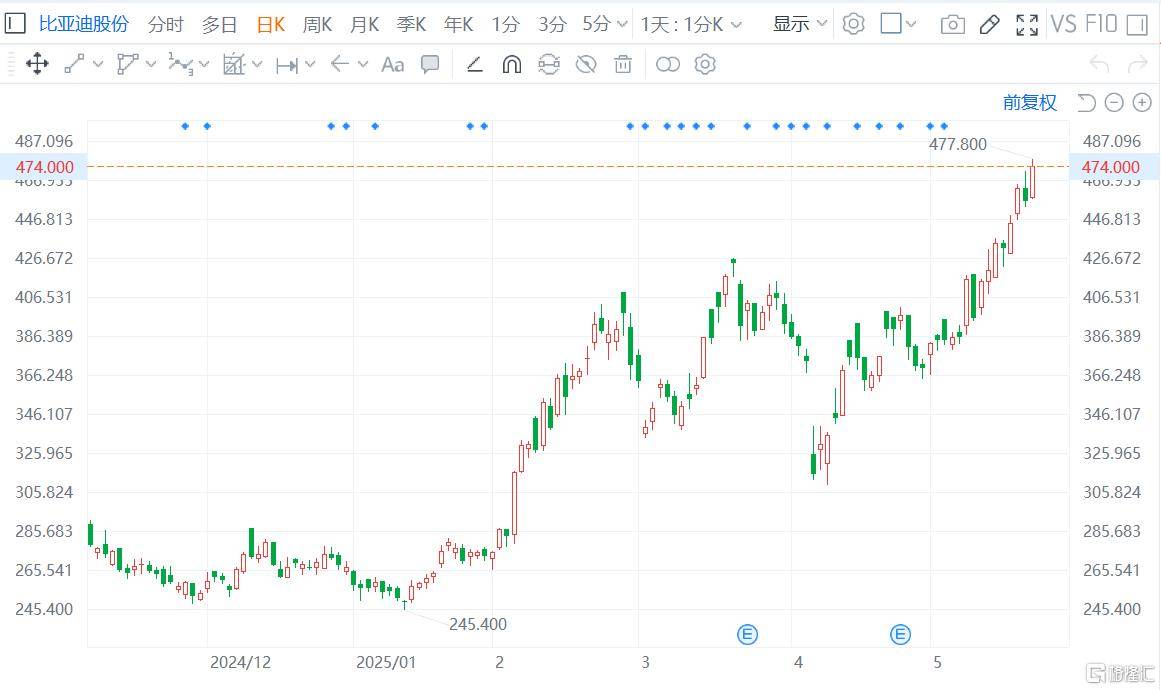Switch to the 多日 multi-day tab
The image size is (1161, 690).
(219, 25)
